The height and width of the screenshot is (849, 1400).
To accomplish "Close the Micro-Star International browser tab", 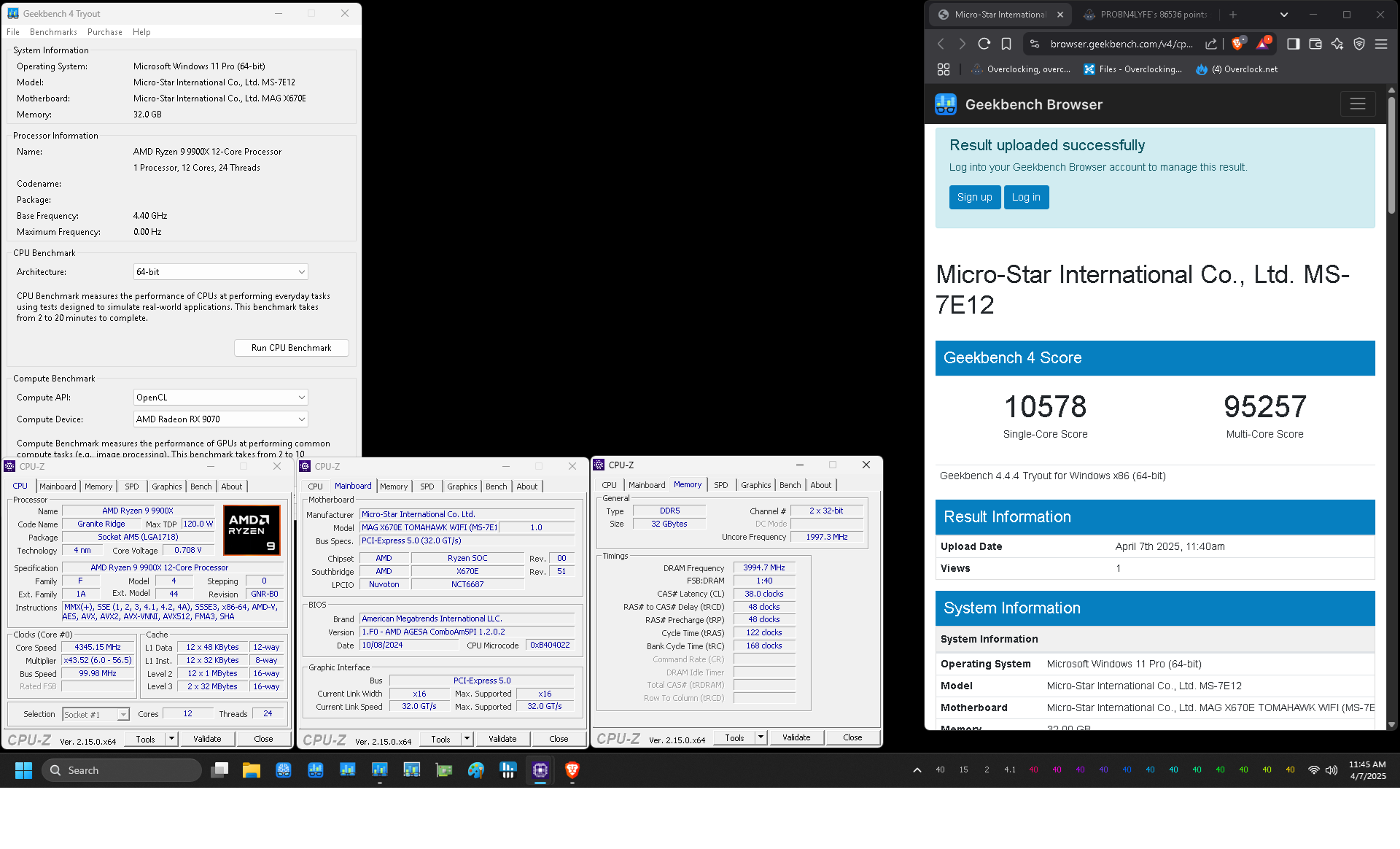I will [1060, 15].
